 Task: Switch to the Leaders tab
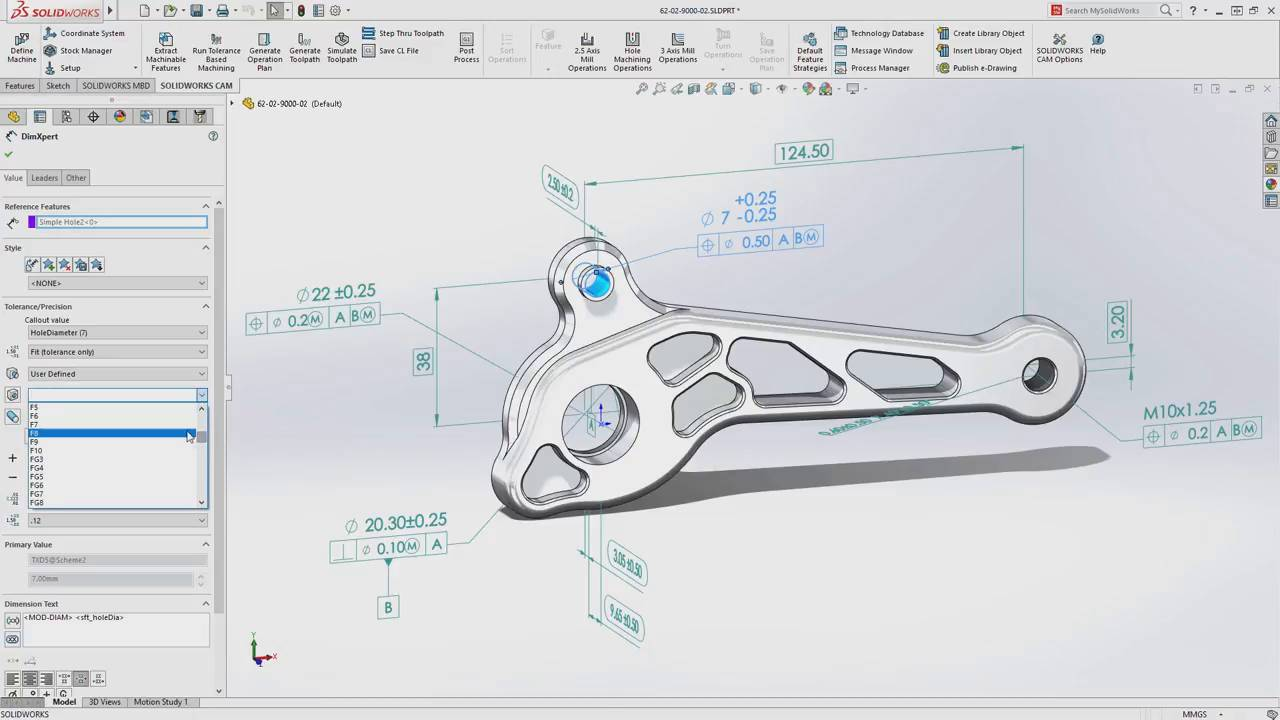point(44,178)
